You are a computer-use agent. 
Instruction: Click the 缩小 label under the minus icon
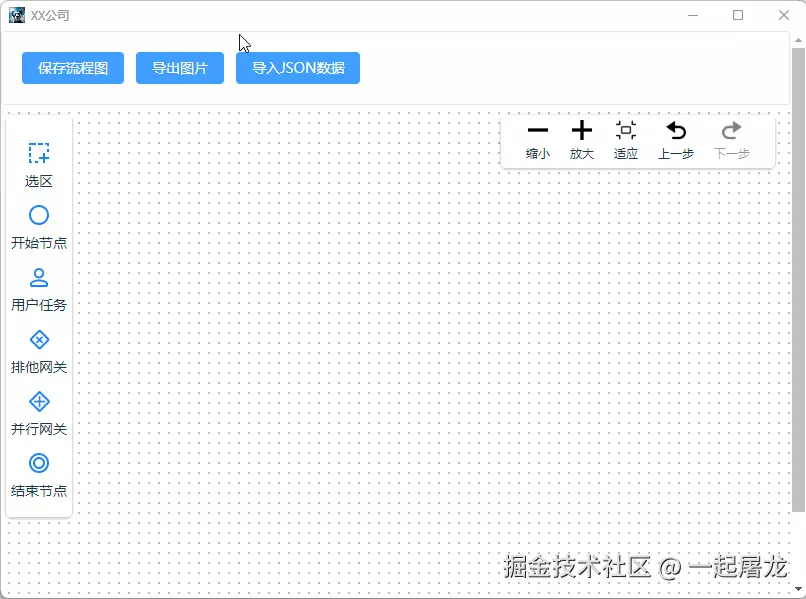click(x=538, y=154)
